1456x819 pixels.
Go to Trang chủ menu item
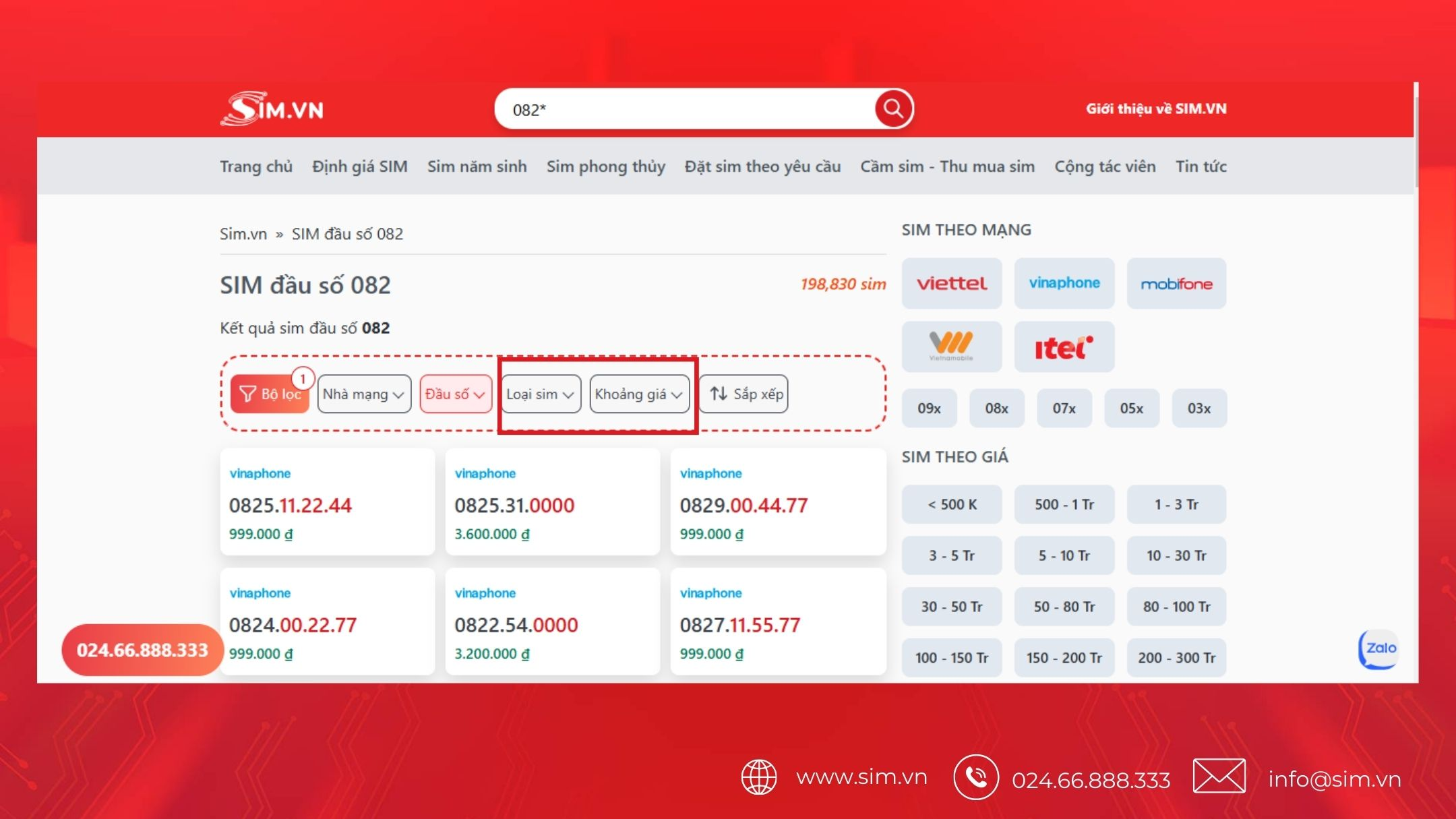[x=256, y=166]
